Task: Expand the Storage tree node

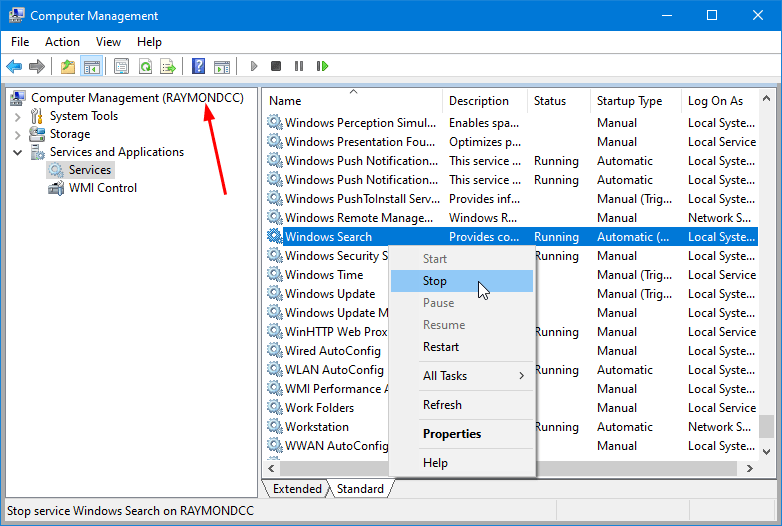Action: tap(17, 135)
